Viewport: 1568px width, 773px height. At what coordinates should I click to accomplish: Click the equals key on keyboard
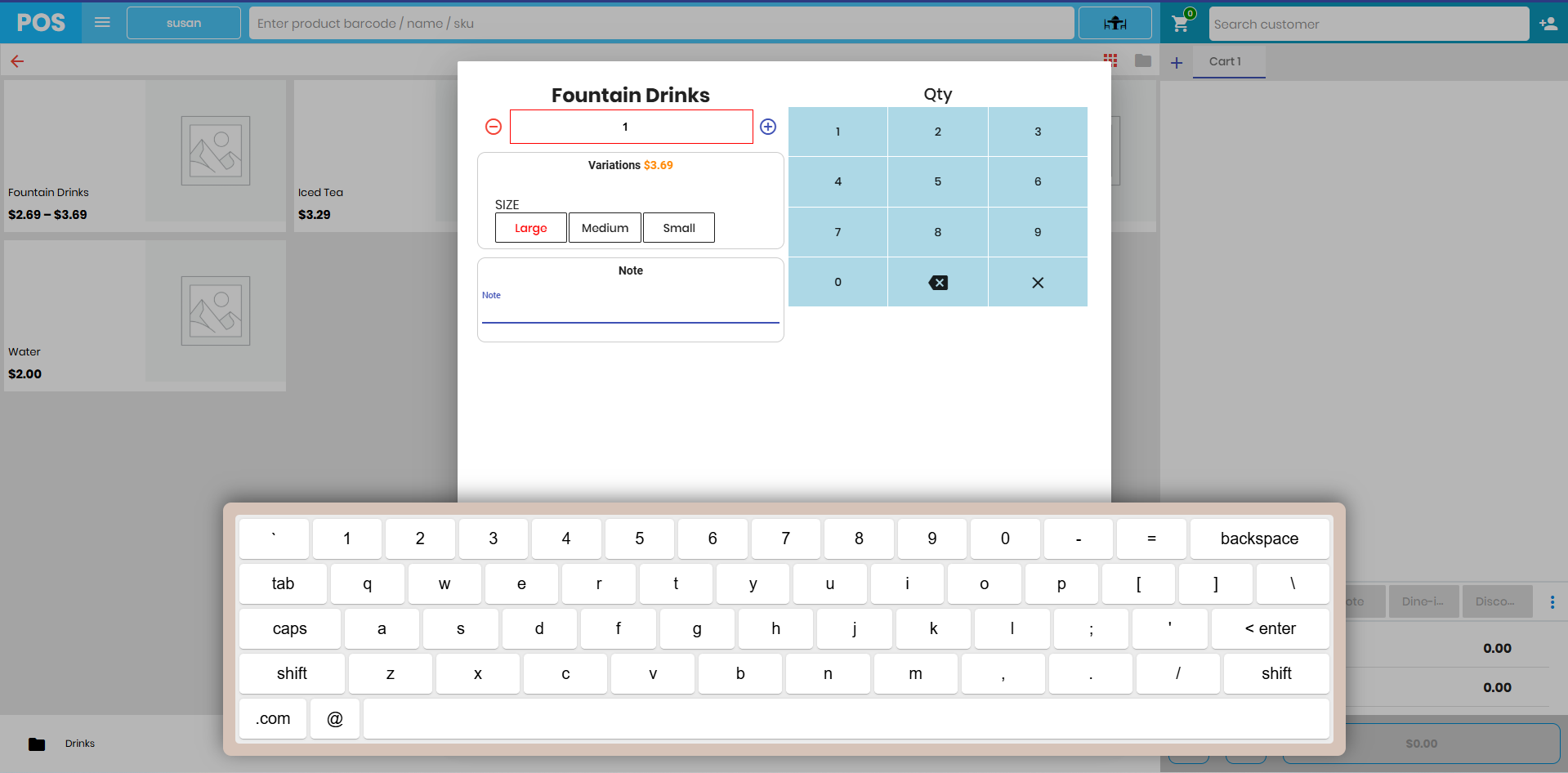tap(1151, 538)
